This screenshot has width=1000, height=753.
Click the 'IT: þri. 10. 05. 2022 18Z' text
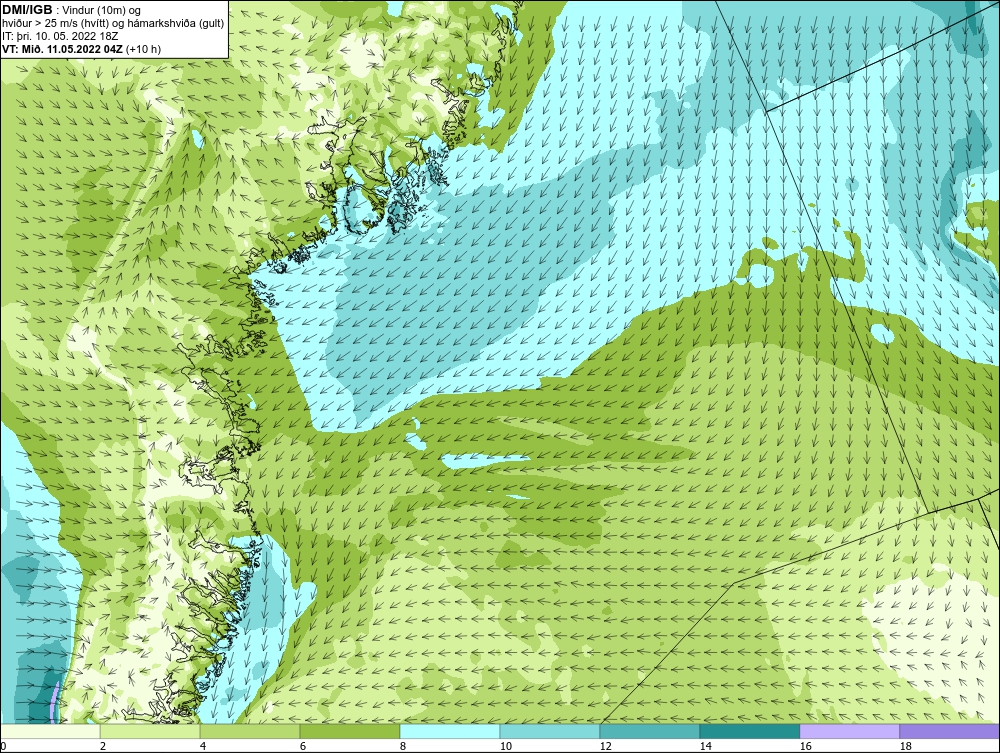click(60, 36)
